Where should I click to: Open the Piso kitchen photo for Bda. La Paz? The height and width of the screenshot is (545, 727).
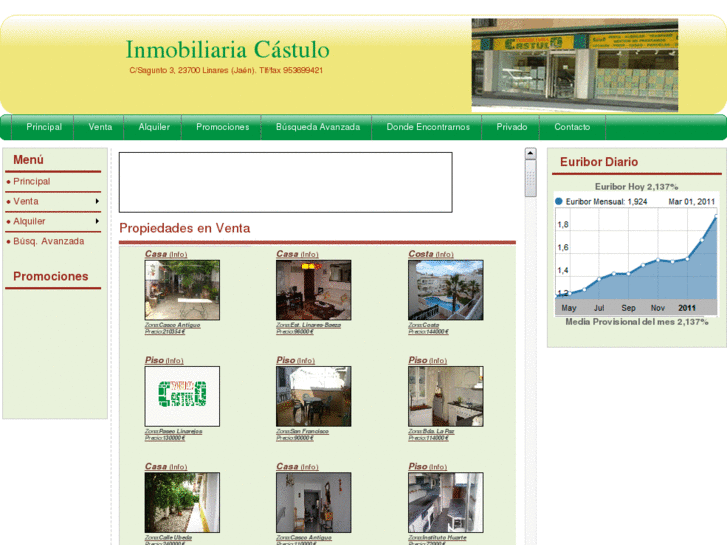point(446,396)
